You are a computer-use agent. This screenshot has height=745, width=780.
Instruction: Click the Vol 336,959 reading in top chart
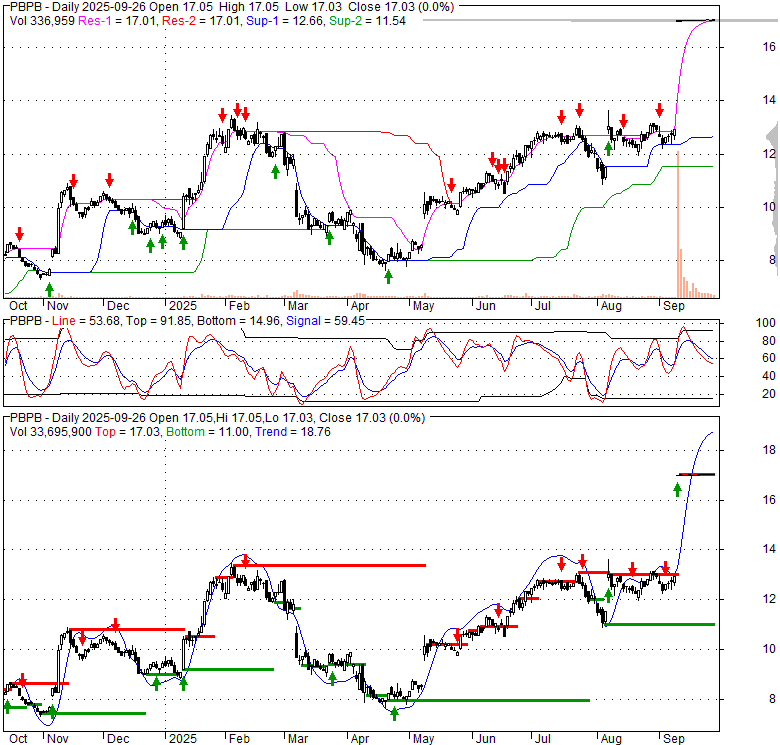click(x=42, y=21)
